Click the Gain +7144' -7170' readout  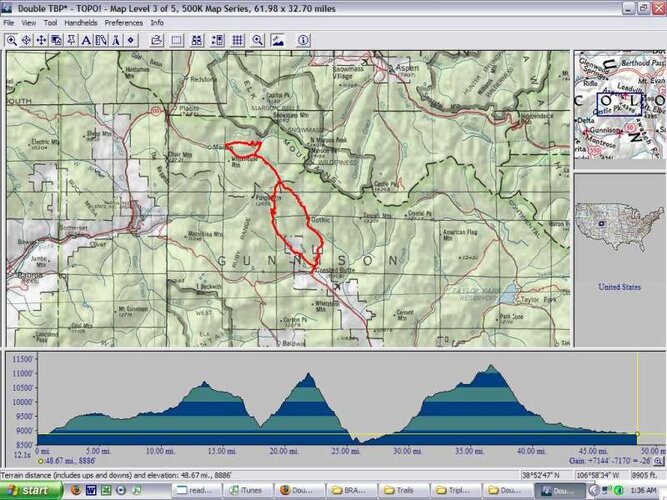611,461
